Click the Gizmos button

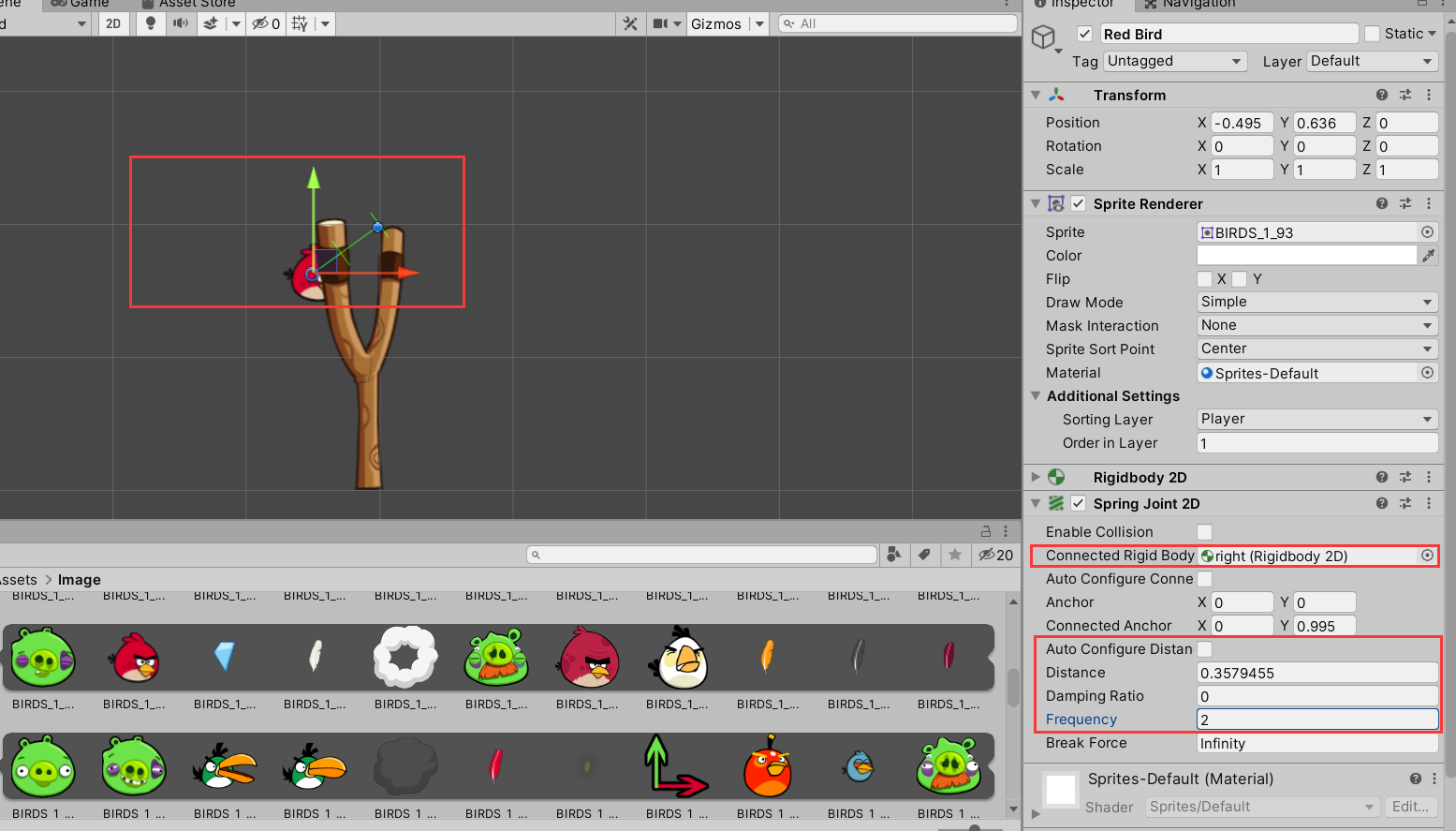tap(716, 23)
